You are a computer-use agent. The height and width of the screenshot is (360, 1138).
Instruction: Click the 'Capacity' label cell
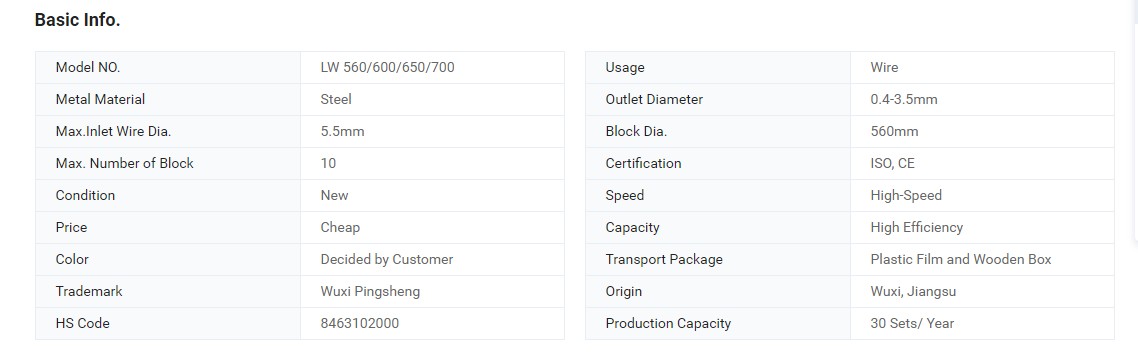pos(718,227)
